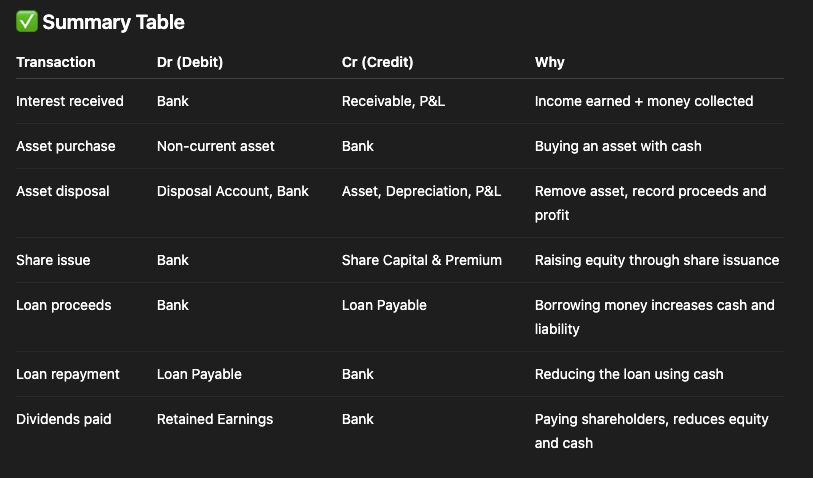Select the Dividends paid row label
813x478 pixels.
point(63,419)
